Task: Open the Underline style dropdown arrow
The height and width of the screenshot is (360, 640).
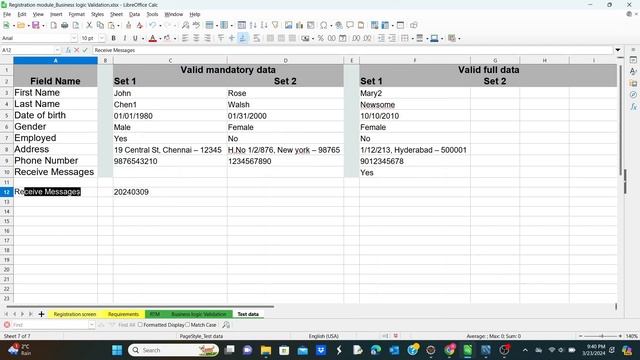Action: pos(142,38)
